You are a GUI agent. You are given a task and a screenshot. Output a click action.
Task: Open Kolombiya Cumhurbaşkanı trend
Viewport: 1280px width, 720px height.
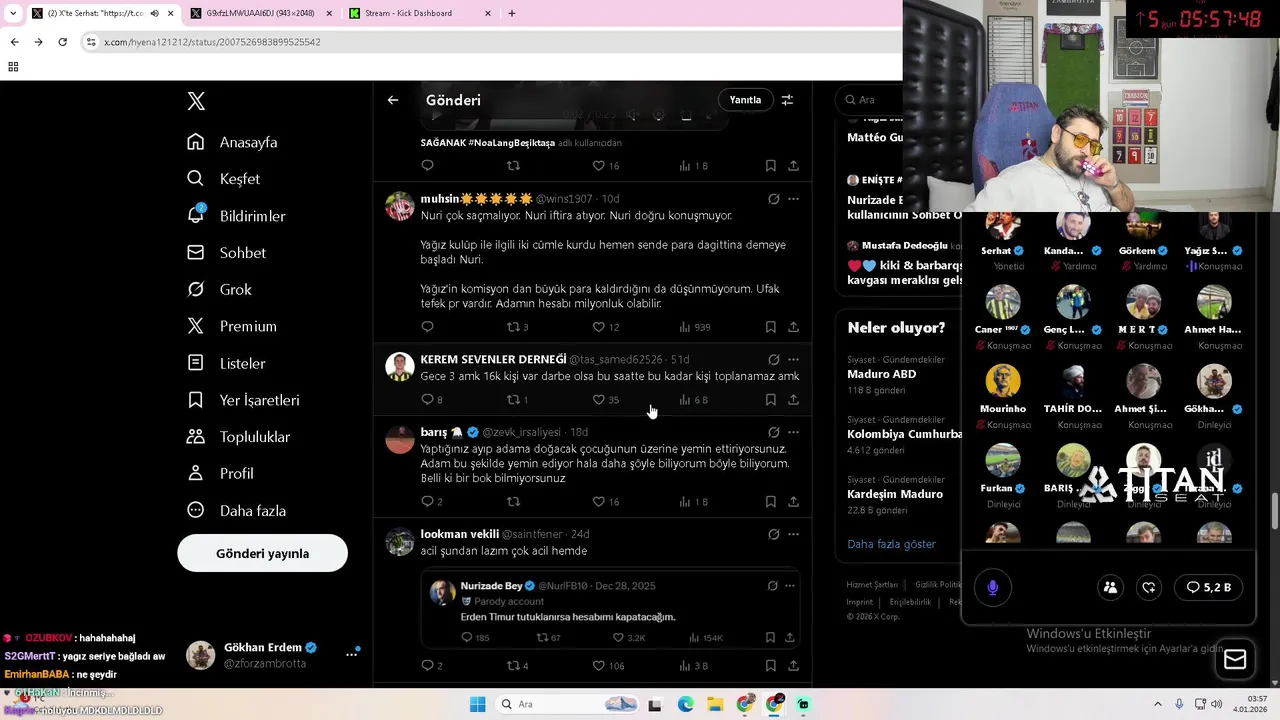tap(904, 434)
